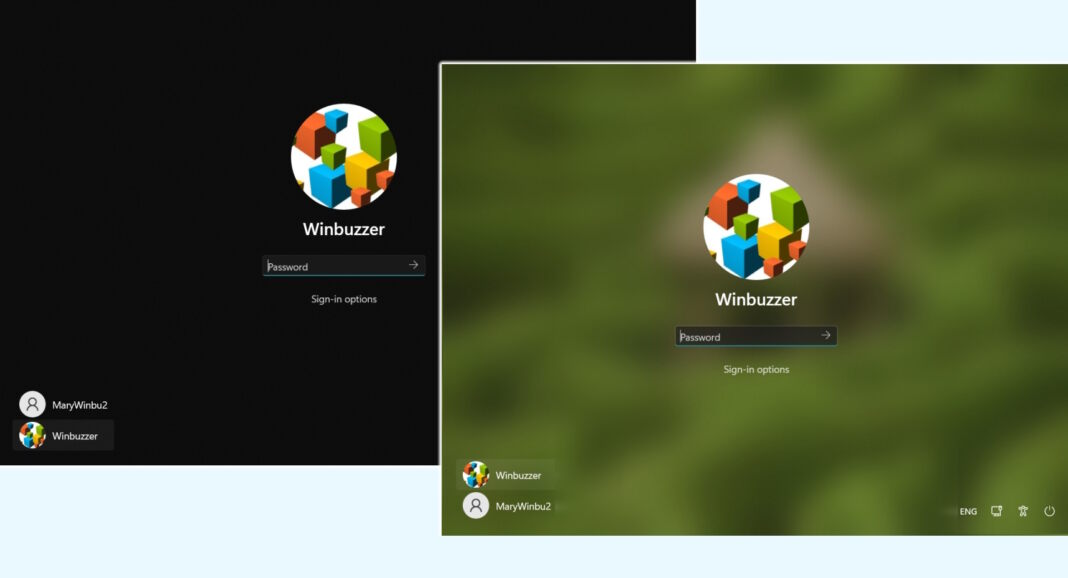Click the ENG language indicator
Viewport: 1068px width, 578px height.
[x=967, y=511]
